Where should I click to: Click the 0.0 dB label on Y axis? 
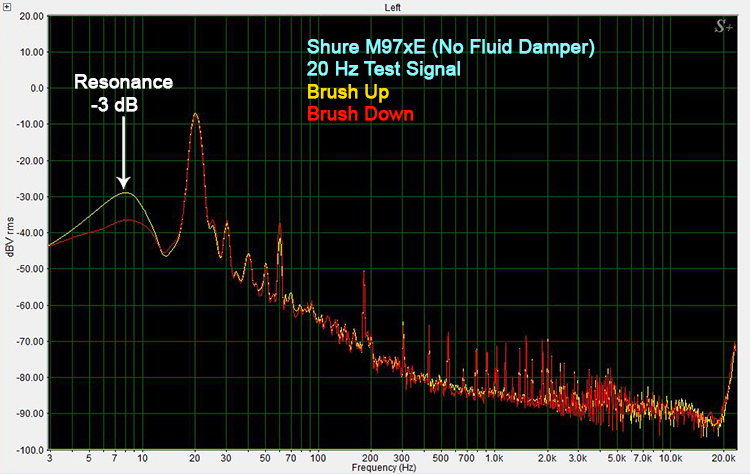(35, 88)
